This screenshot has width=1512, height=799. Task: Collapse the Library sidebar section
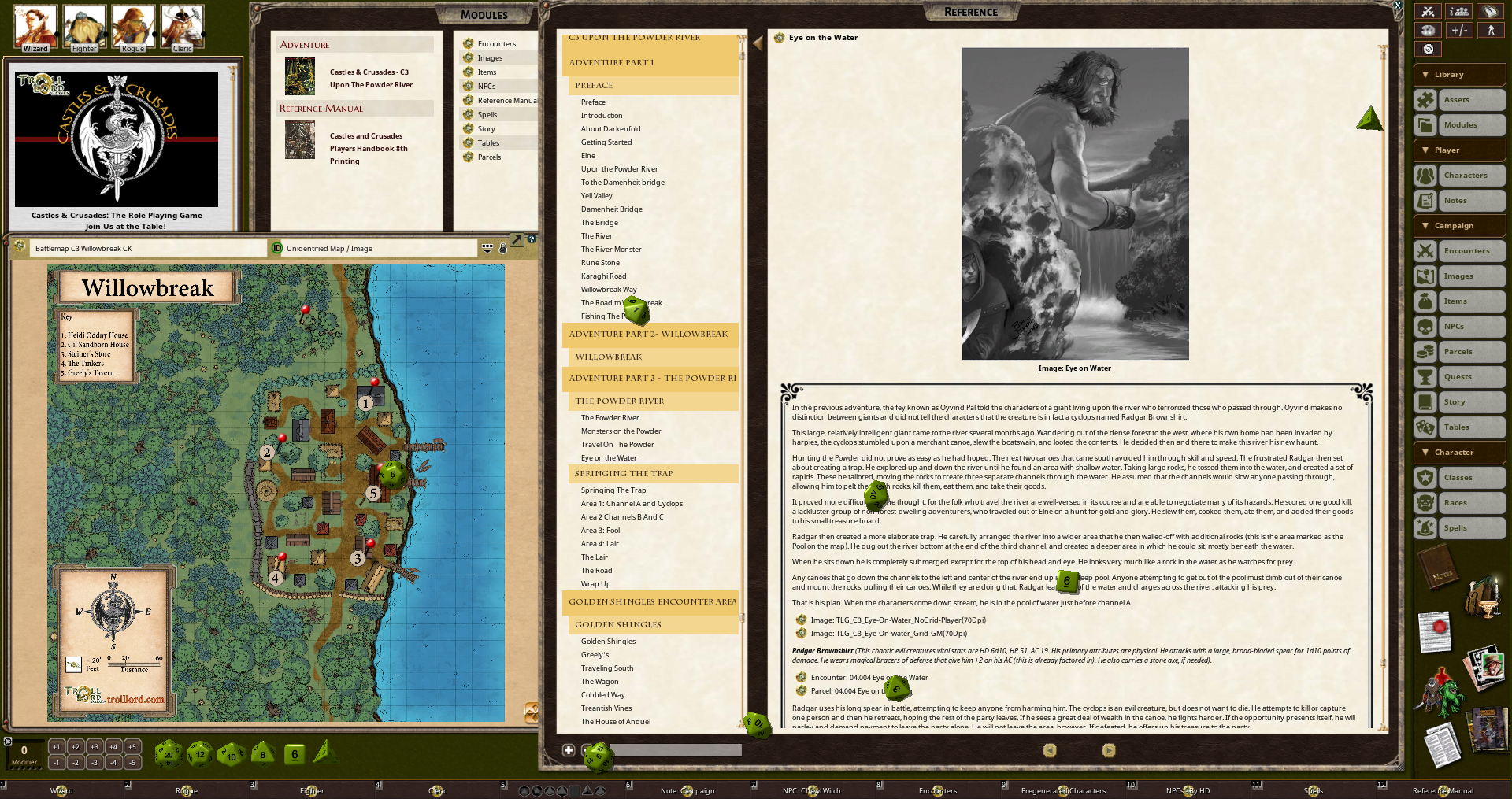pos(1460,75)
